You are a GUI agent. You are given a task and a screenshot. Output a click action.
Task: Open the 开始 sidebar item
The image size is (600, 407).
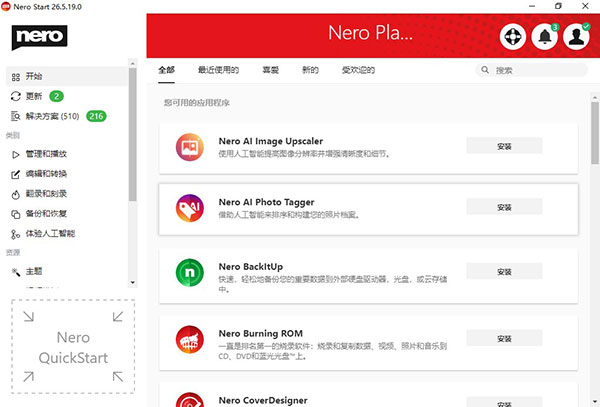pyautogui.click(x=67, y=77)
